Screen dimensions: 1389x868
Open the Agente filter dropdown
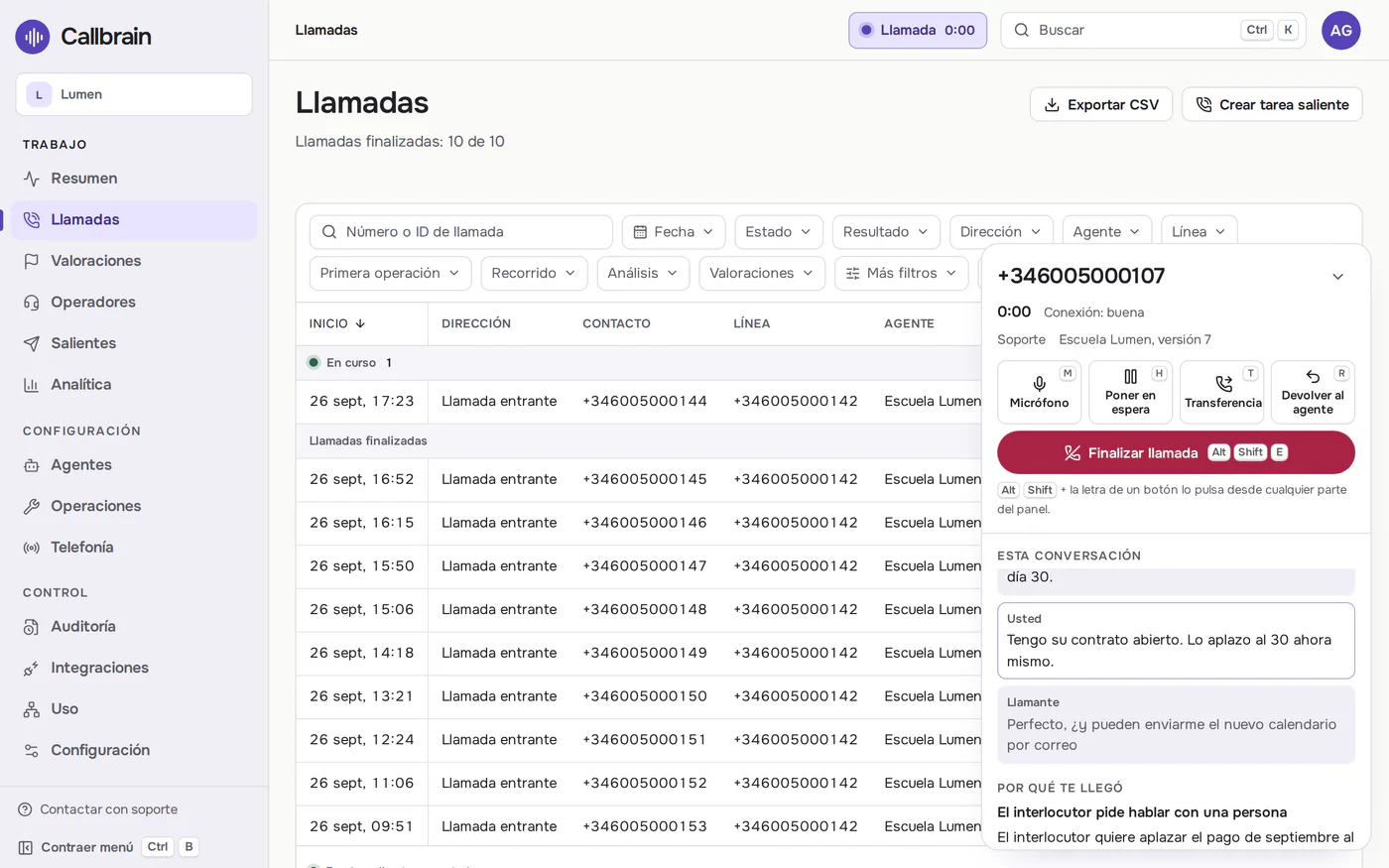point(1107,232)
